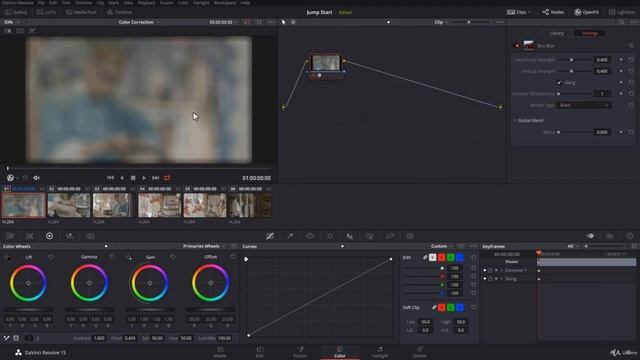Select the Power Window palette icon
The height and width of the screenshot is (360, 640).
click(x=310, y=236)
